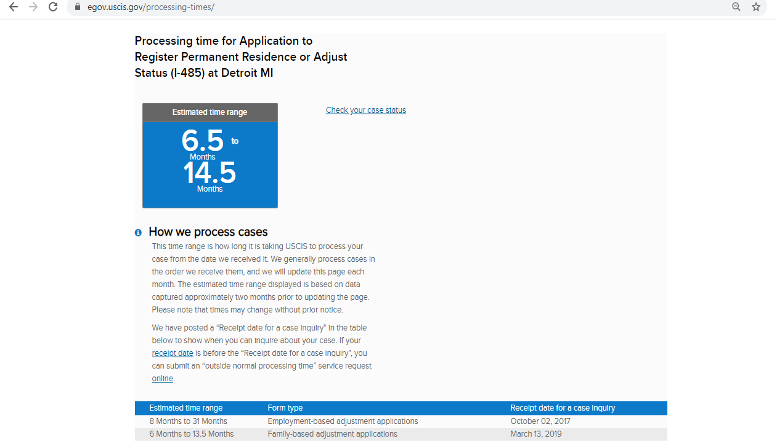Screen dimensions: 776x448
Task: Click the padlock site security icon
Action: [x=77, y=7]
